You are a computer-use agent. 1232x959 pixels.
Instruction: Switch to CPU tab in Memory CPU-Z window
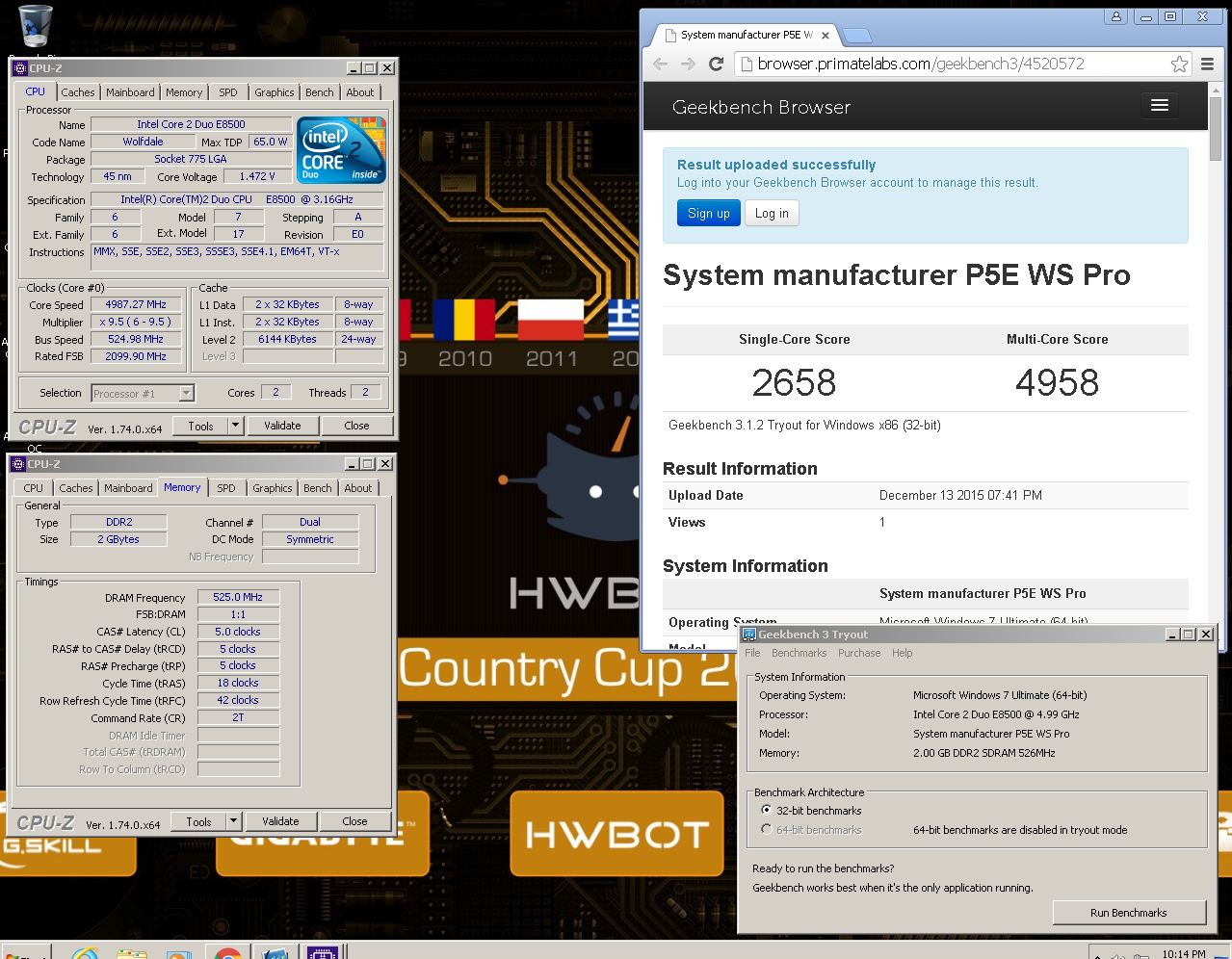(34, 488)
